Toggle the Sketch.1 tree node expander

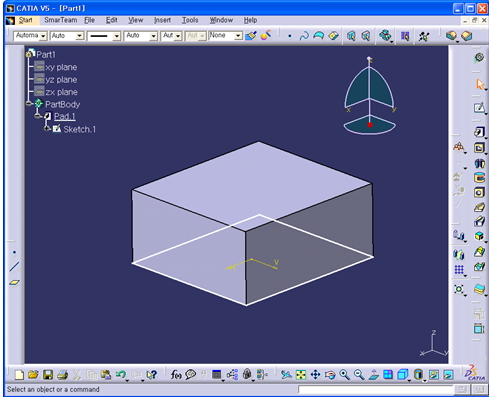coord(47,129)
